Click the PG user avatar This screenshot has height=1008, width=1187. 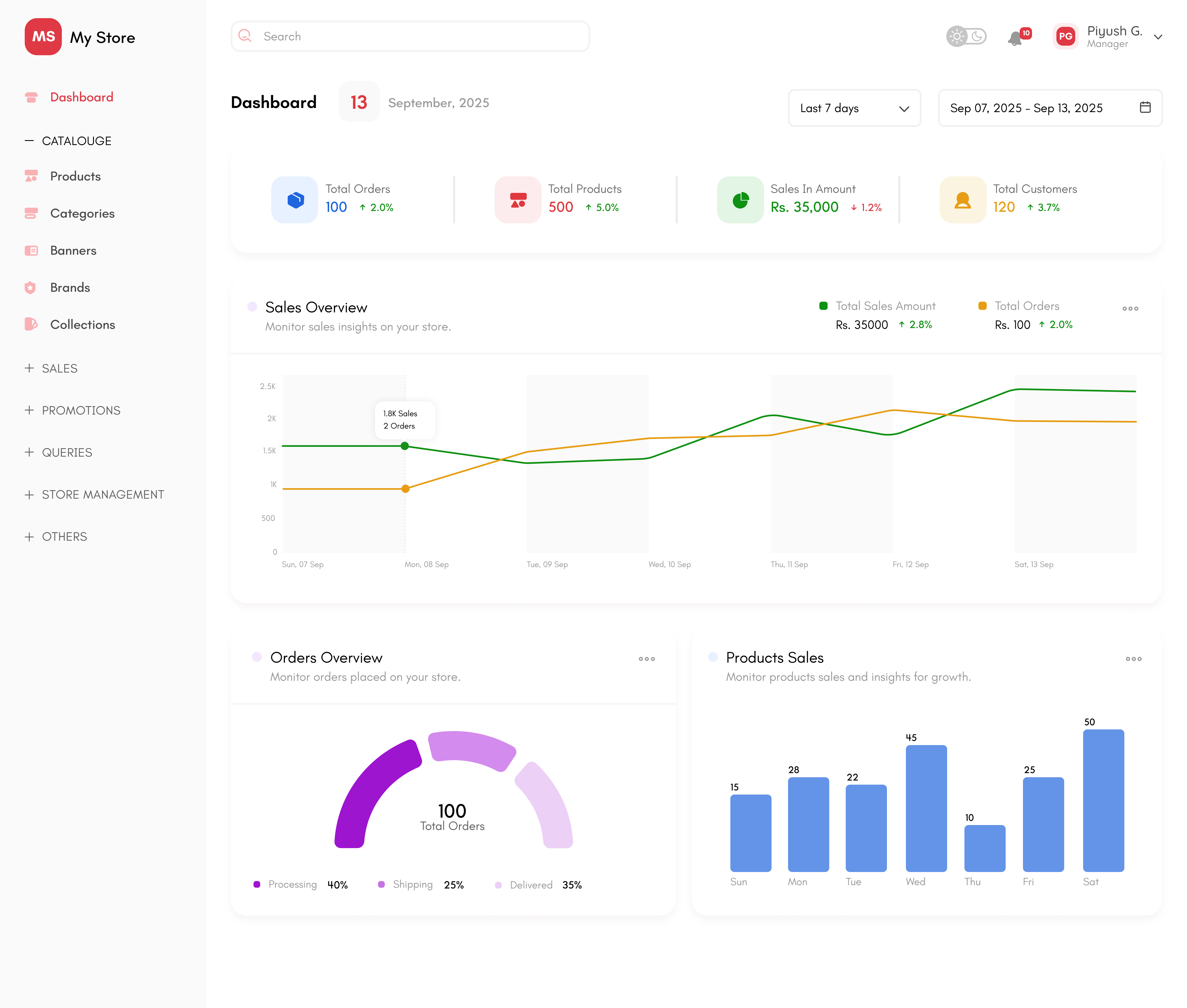point(1065,37)
